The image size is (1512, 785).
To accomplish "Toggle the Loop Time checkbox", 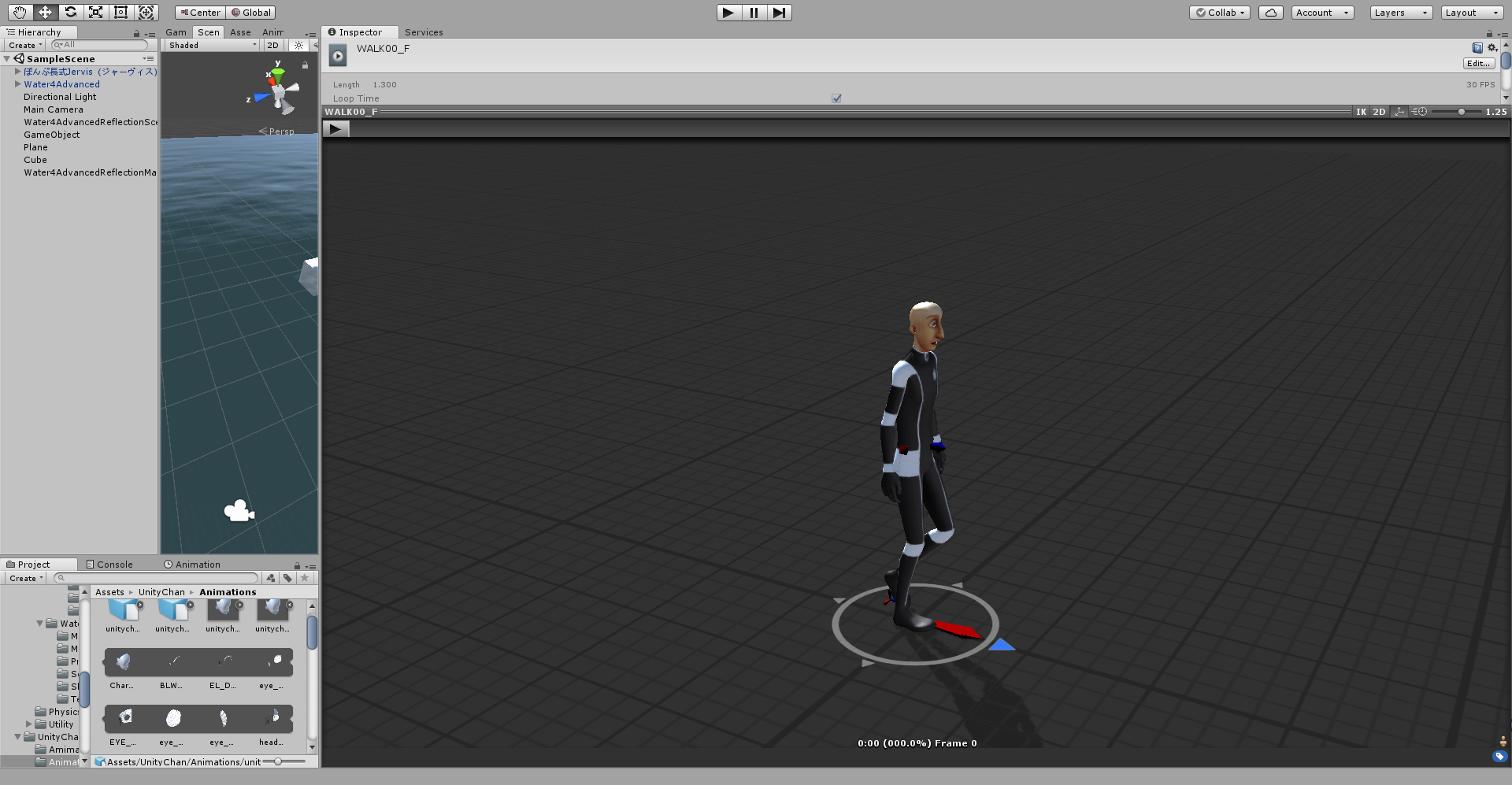I will (836, 98).
